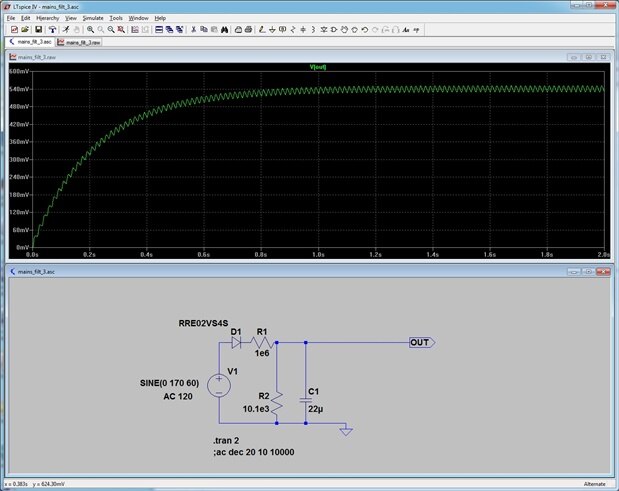Select the Drag closed-hand tool
Viewport: 619px width, 491px height.
(355, 30)
